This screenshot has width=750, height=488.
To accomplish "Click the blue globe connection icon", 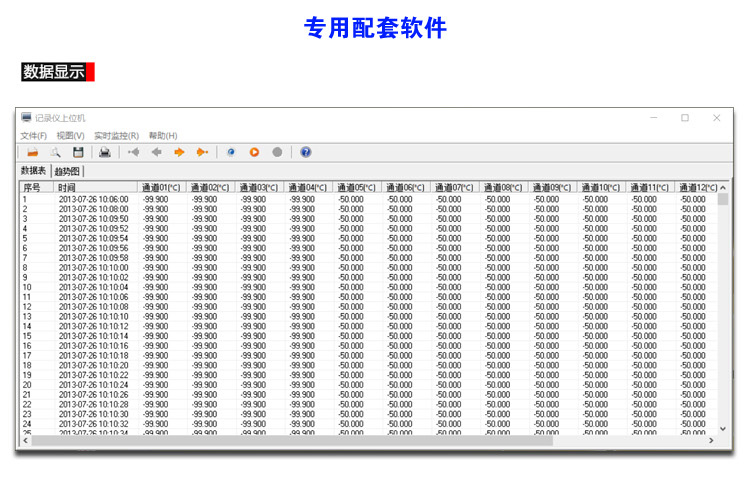I will pyautogui.click(x=231, y=152).
